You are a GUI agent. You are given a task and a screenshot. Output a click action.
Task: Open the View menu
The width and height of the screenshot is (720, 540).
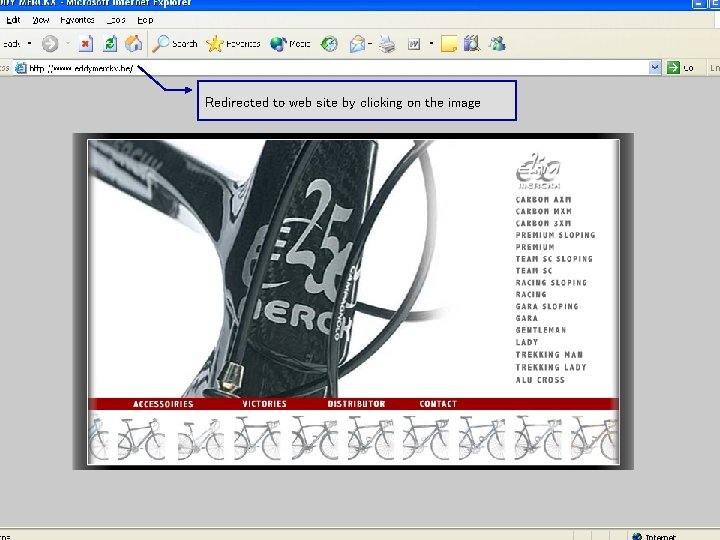pyautogui.click(x=40, y=20)
